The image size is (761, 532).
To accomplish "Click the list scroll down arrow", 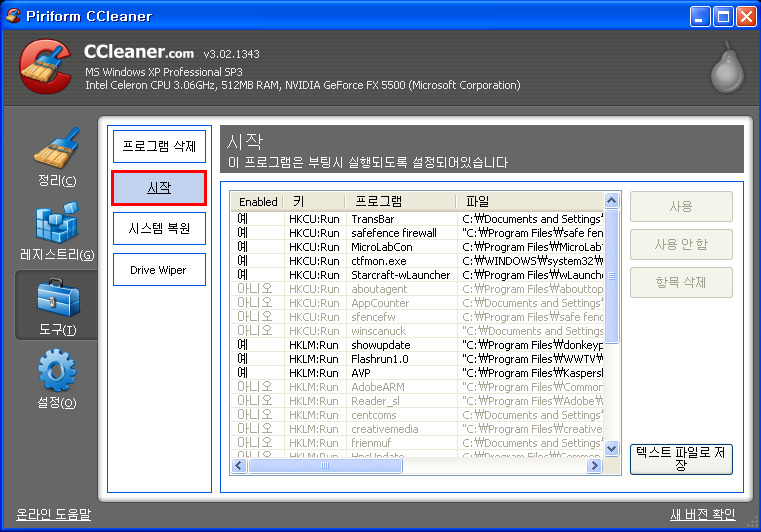I will (612, 449).
